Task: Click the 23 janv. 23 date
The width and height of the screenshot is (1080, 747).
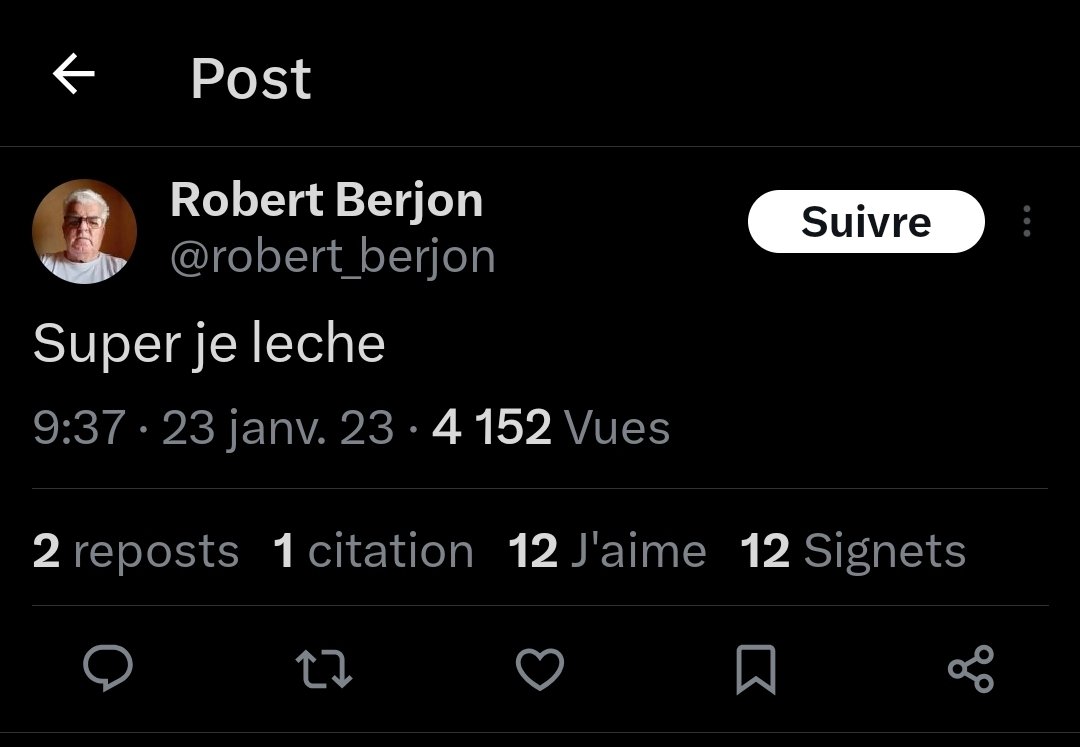Action: pos(278,428)
